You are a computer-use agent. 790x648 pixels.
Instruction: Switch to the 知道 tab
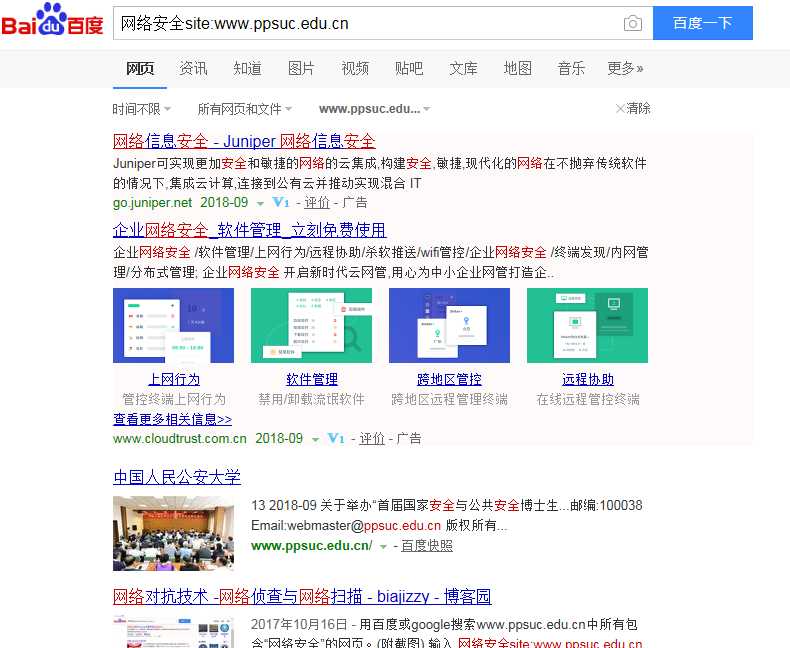(247, 69)
